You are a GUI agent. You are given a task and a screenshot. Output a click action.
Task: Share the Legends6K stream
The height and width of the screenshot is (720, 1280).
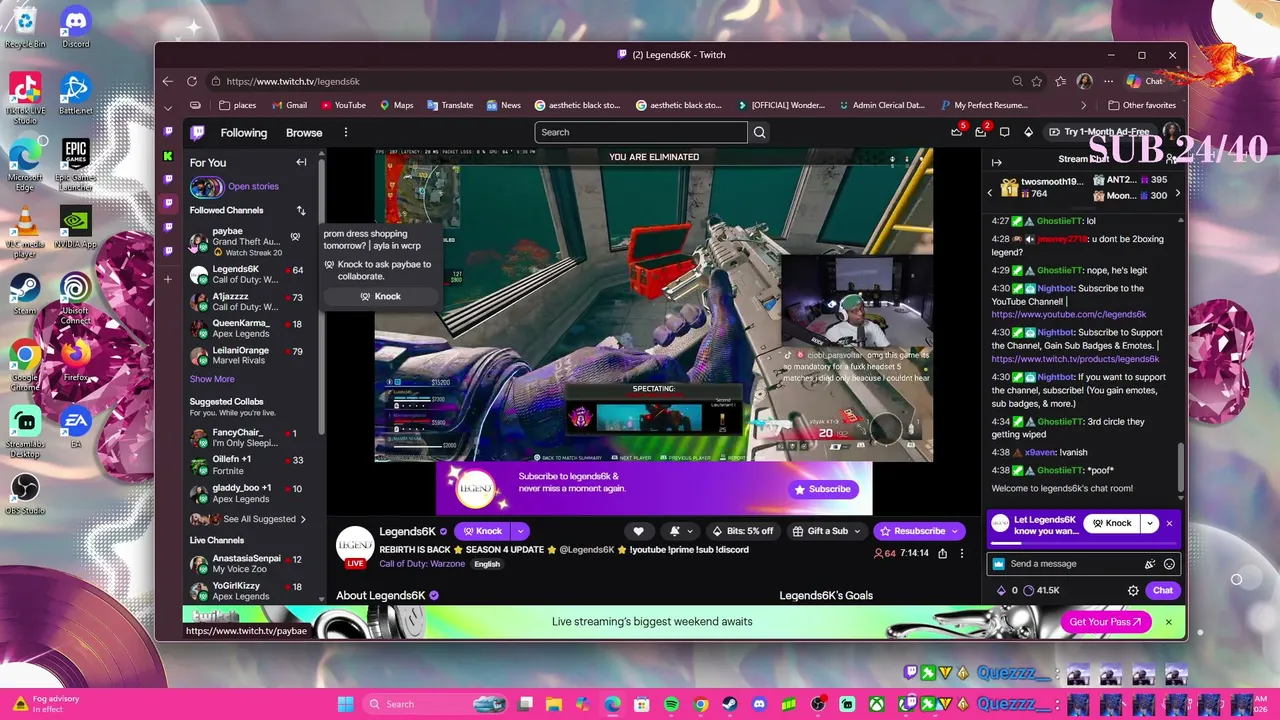click(941, 553)
